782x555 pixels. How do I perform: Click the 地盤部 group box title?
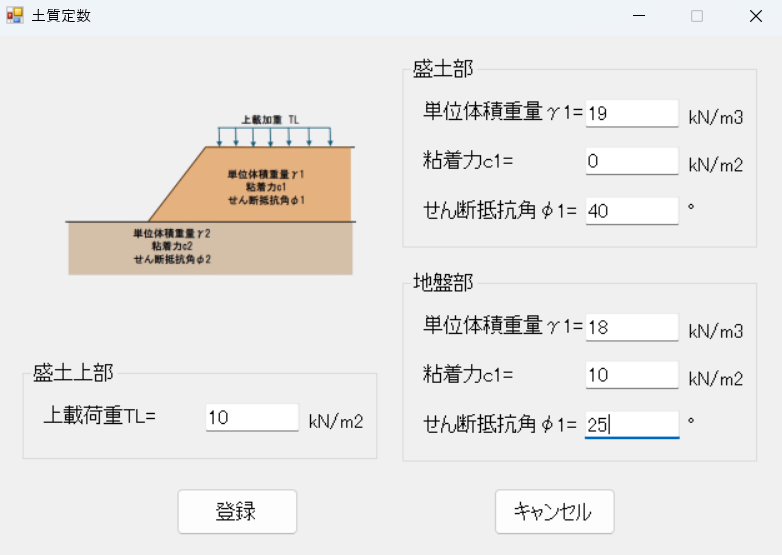(443, 283)
